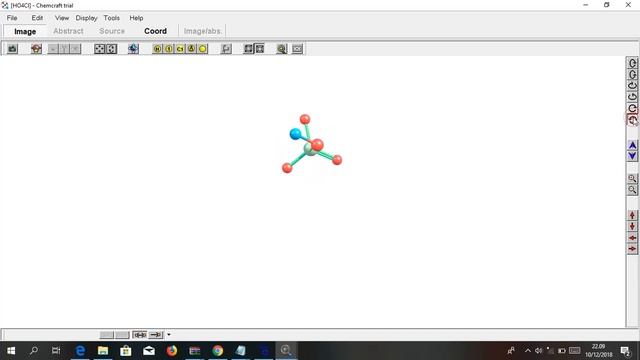
Task: Click the four-arrows inward fit icon
Action: pyautogui.click(x=111, y=49)
